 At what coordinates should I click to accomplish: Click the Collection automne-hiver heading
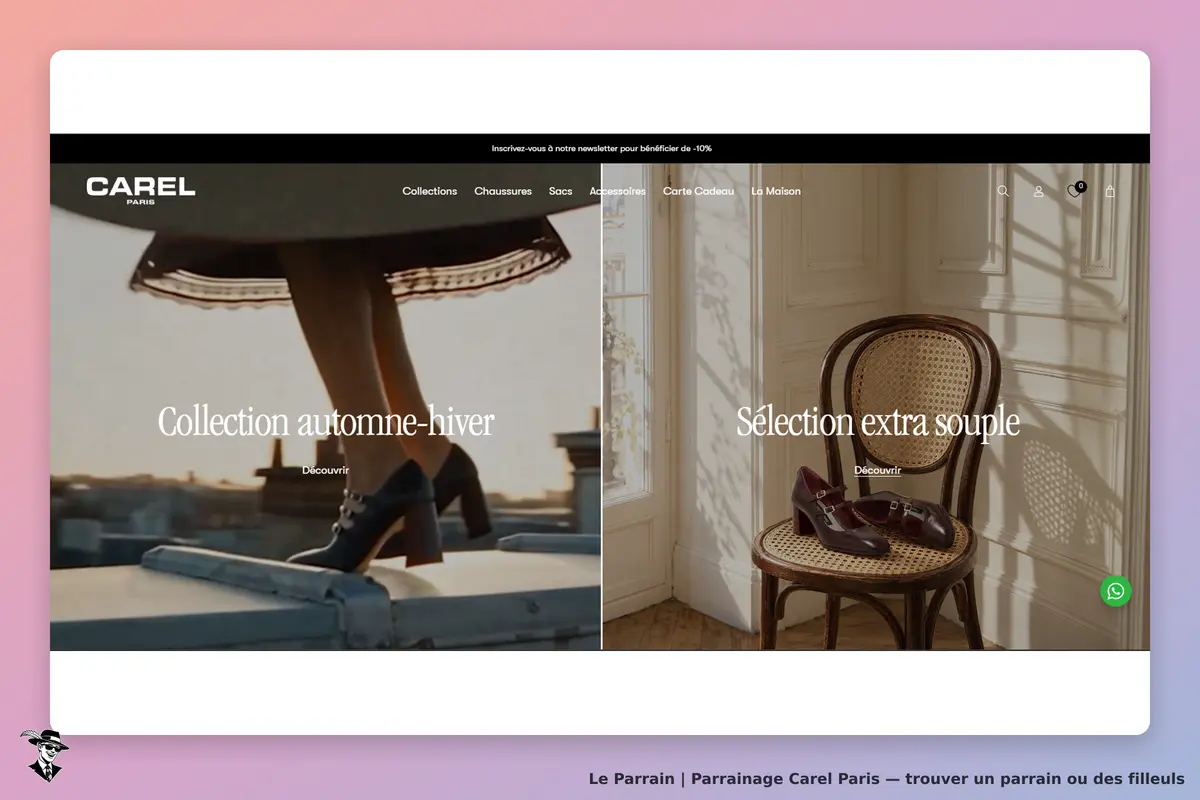point(326,421)
